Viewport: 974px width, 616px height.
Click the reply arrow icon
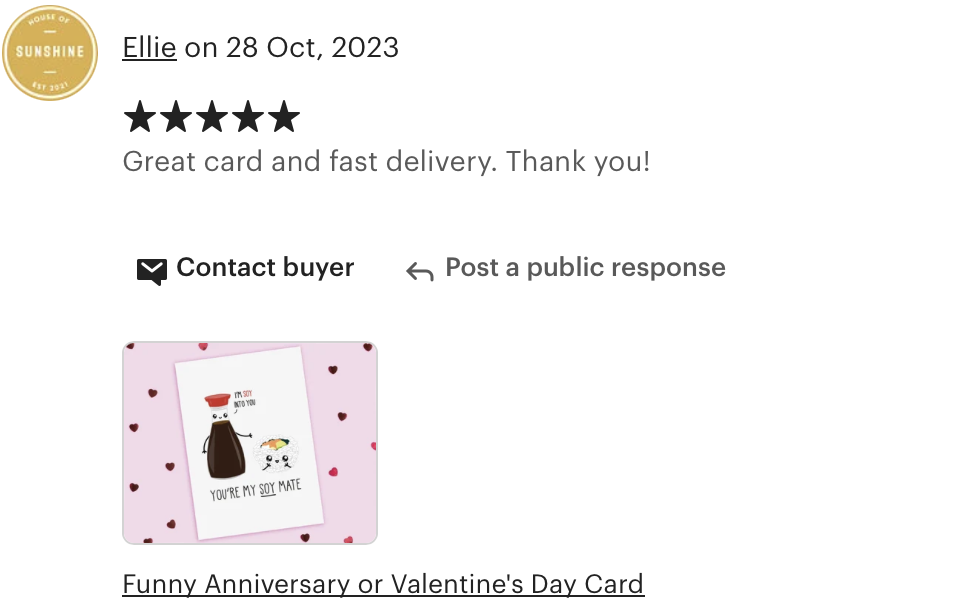tap(420, 271)
